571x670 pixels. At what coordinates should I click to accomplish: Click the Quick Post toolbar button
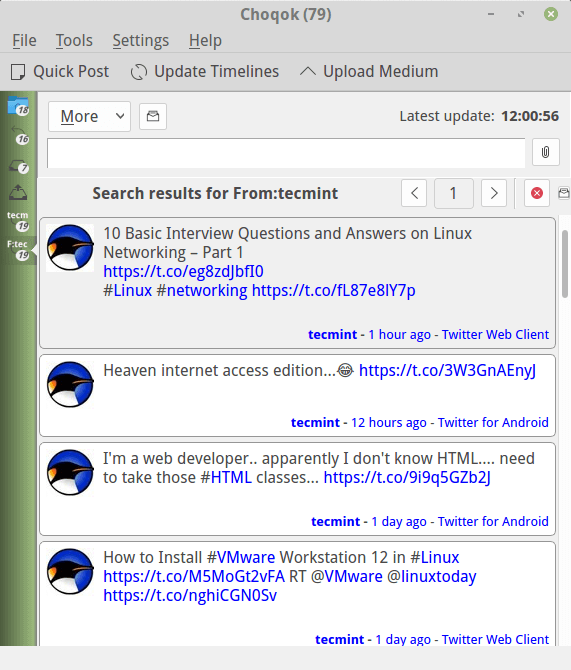(x=60, y=72)
